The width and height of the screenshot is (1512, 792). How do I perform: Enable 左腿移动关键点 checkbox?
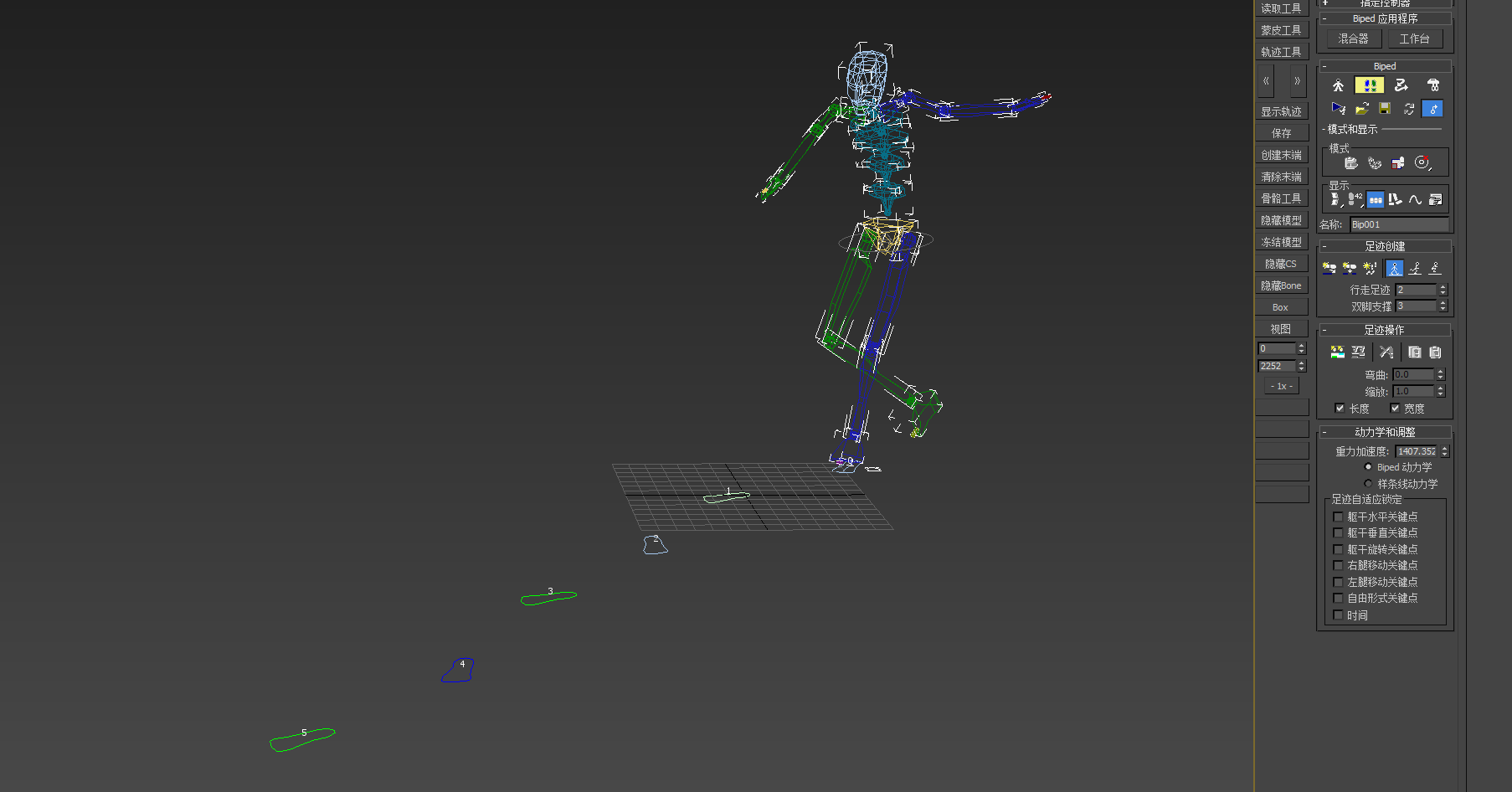[x=1338, y=582]
